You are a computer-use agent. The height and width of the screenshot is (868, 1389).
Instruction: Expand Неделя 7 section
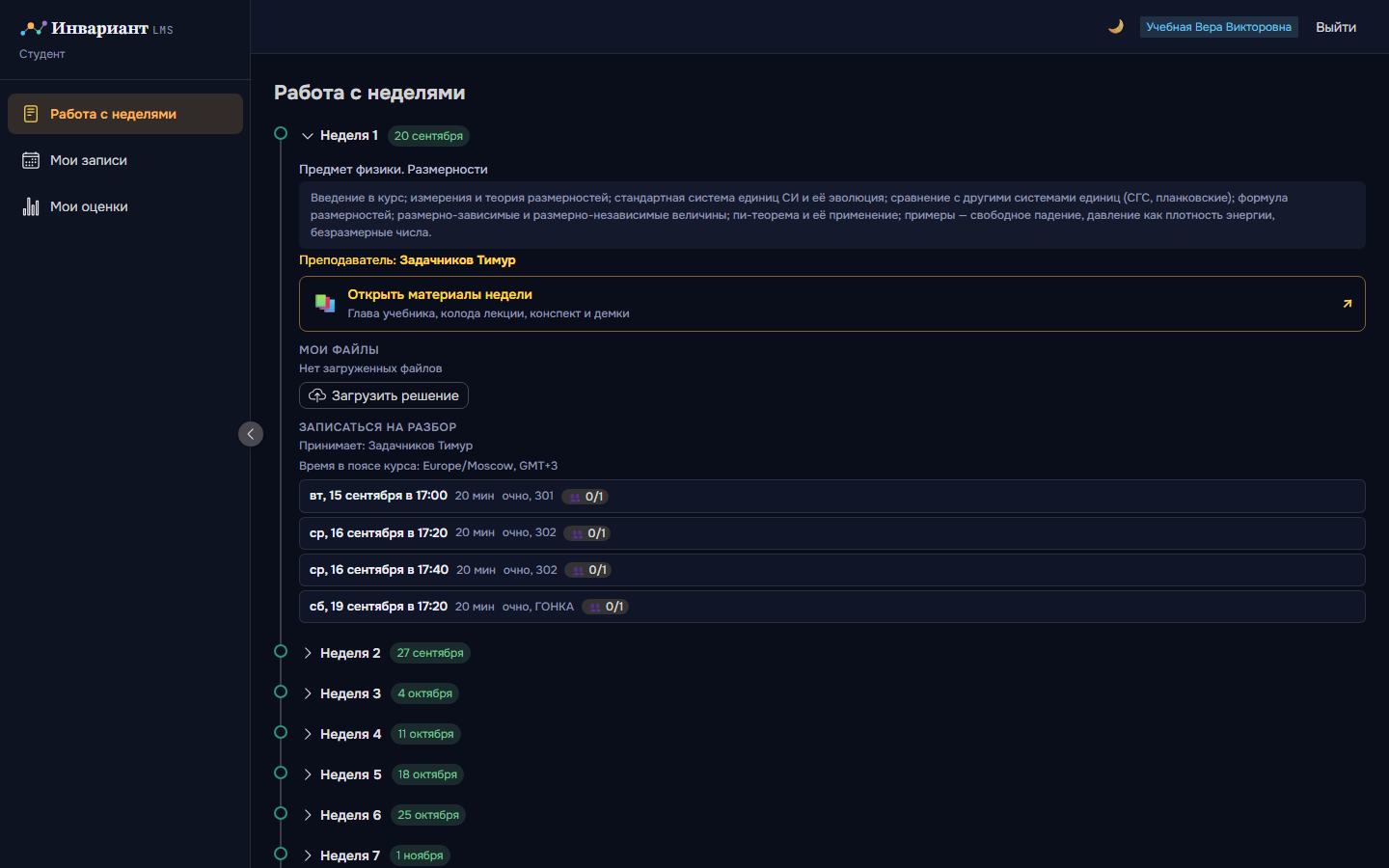308,855
